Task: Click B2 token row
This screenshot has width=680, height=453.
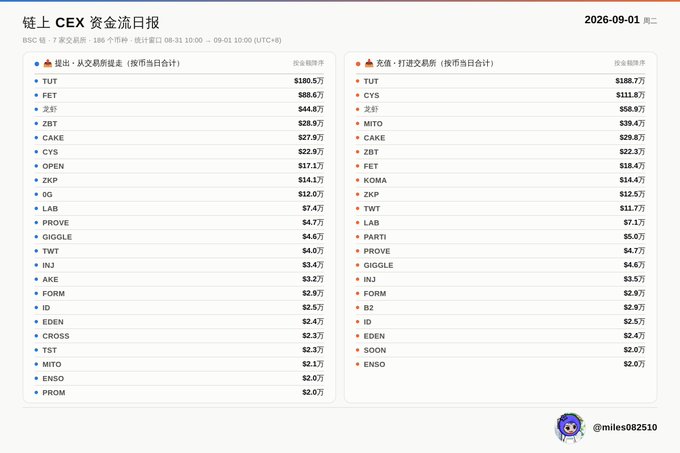Action: coord(500,308)
